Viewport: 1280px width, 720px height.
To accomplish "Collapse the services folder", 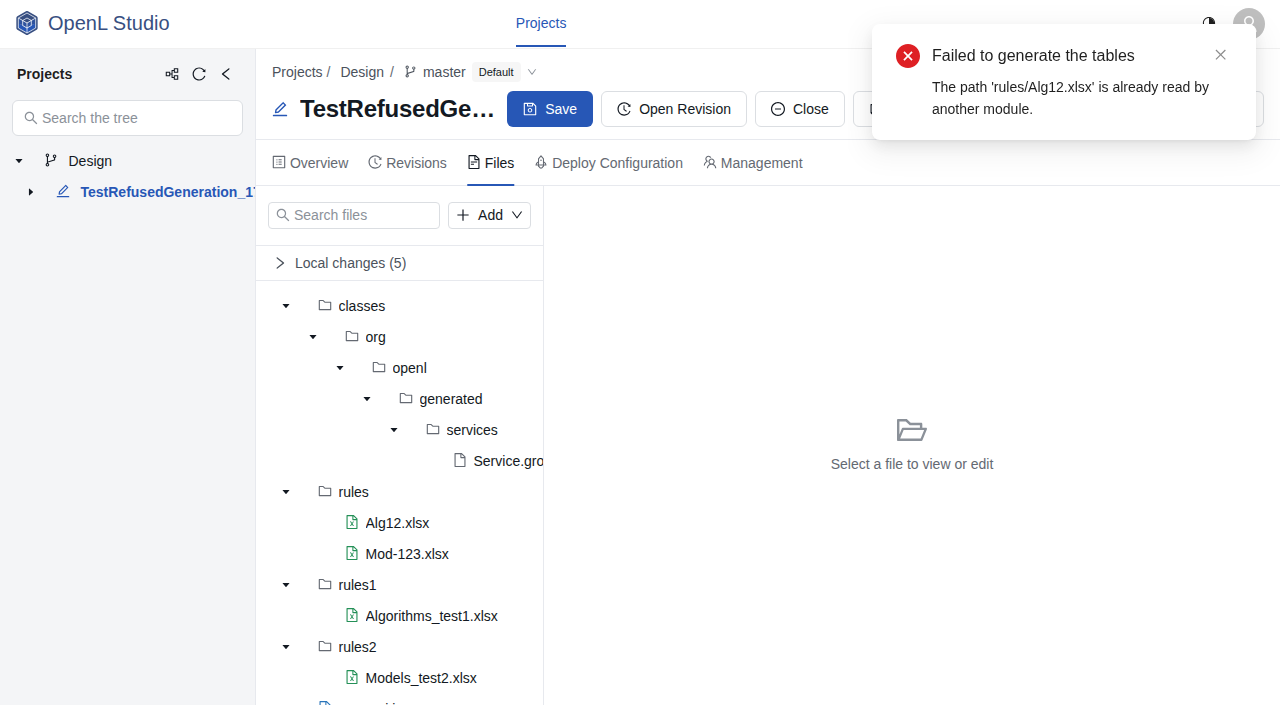I will [394, 430].
